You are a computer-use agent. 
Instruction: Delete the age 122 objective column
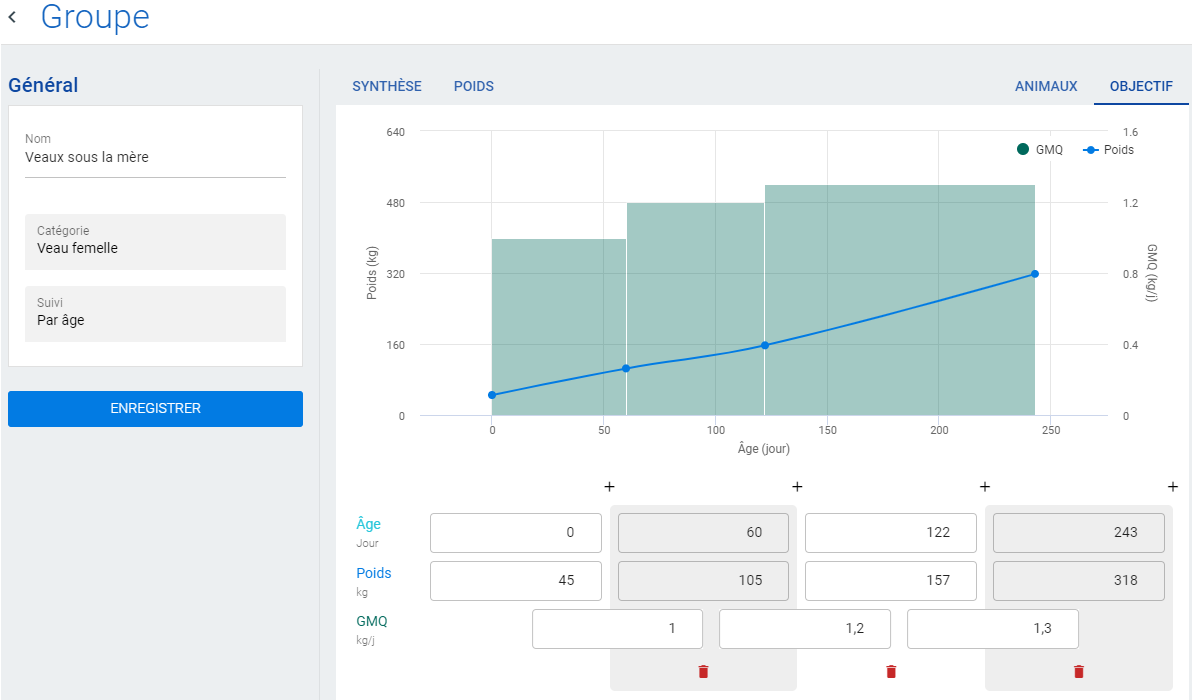point(891,671)
